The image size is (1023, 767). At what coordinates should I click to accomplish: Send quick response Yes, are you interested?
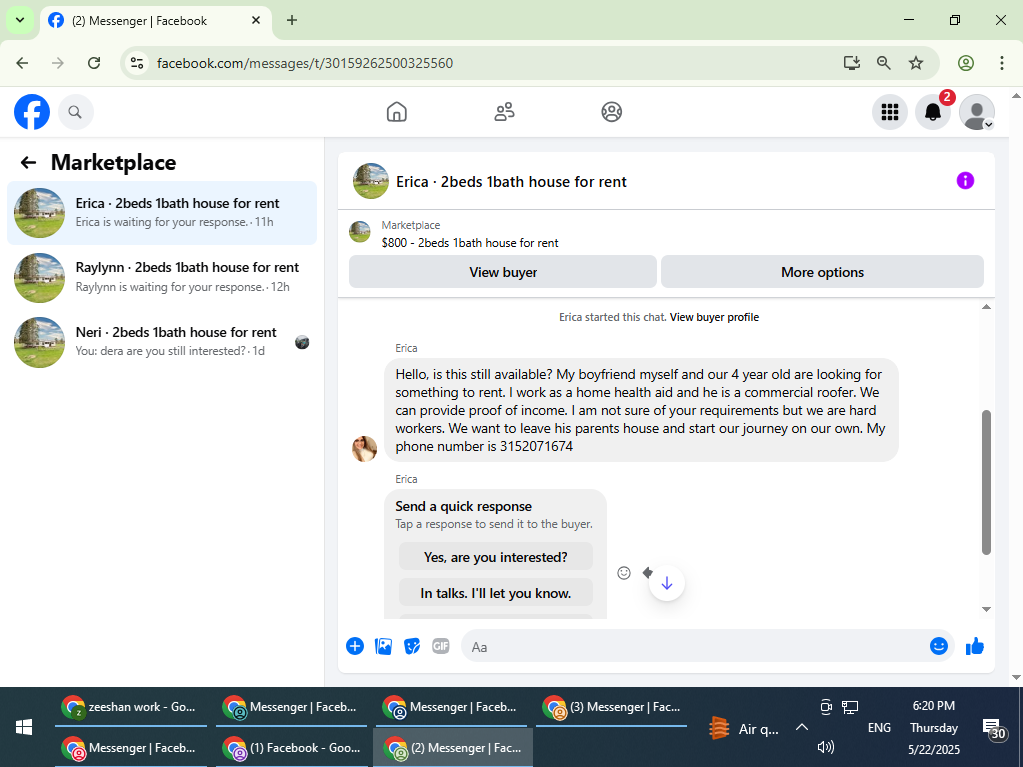point(496,557)
